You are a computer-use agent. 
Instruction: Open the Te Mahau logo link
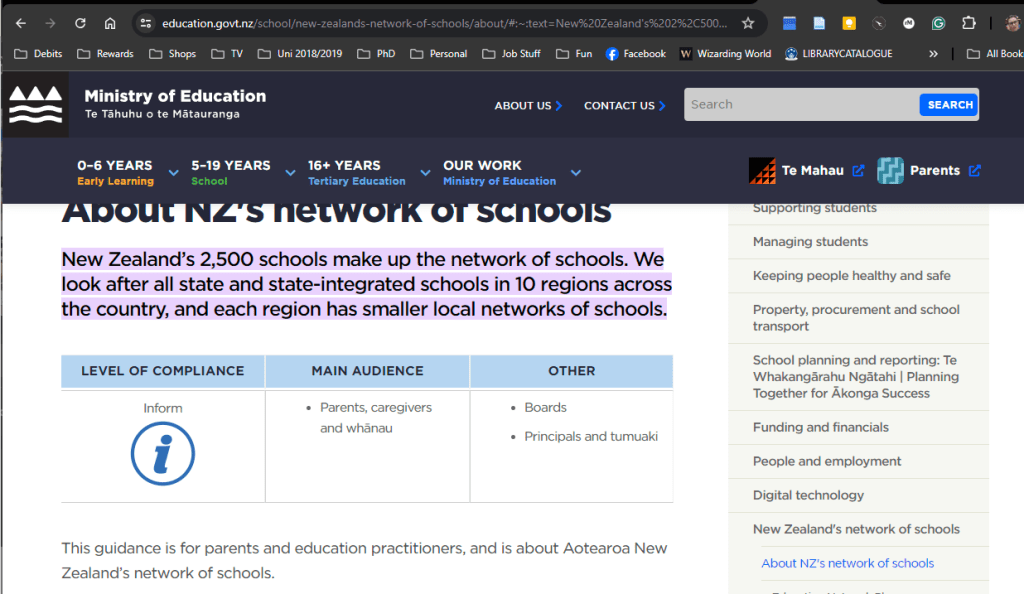click(x=763, y=171)
